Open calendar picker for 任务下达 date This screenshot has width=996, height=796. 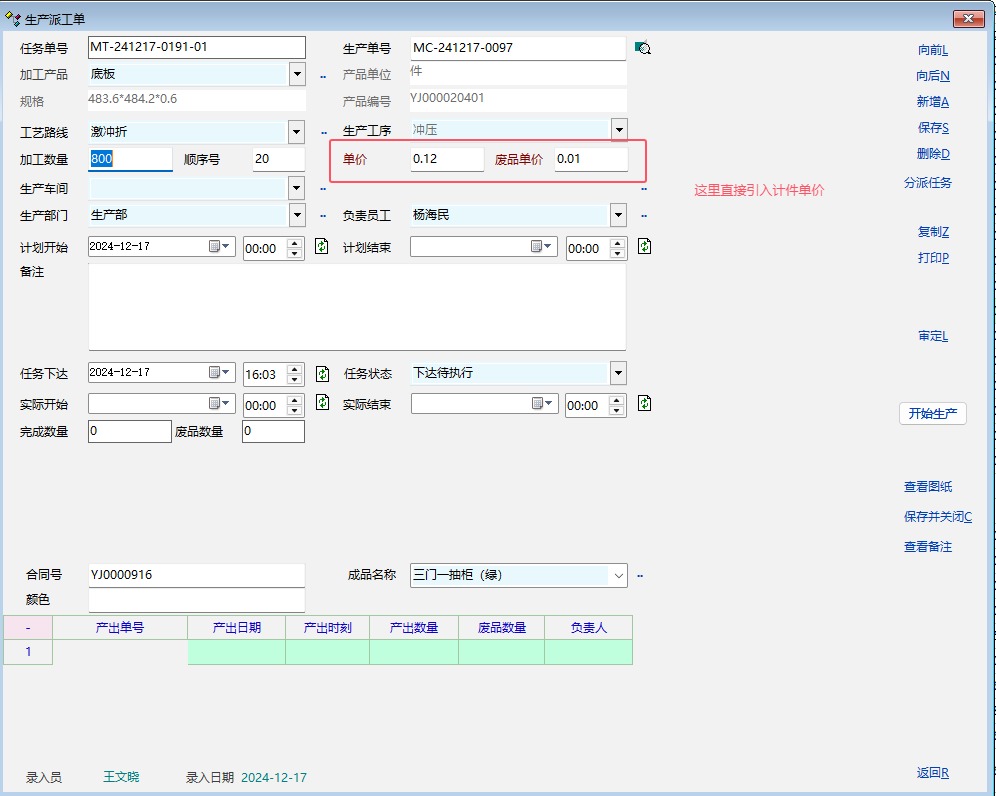click(219, 372)
